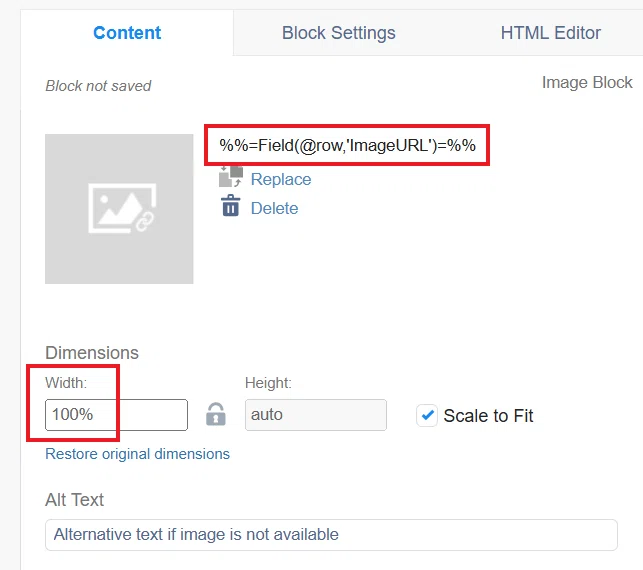
Task: Click the Delete link text
Action: click(274, 208)
